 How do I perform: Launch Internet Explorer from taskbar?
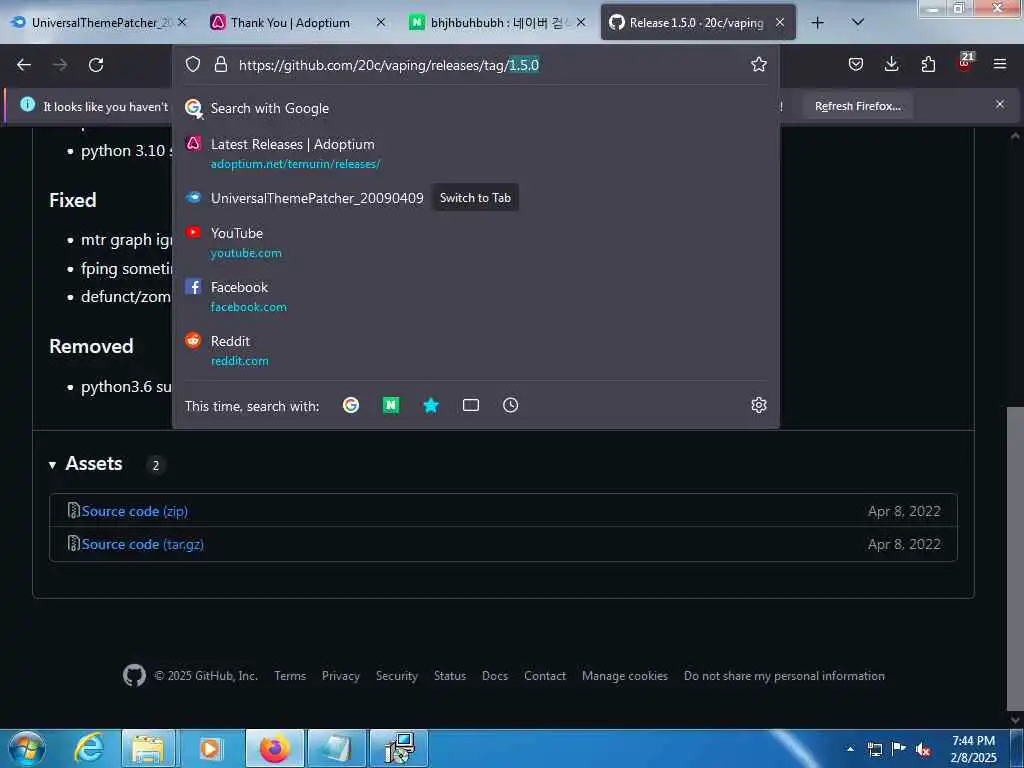coord(88,748)
